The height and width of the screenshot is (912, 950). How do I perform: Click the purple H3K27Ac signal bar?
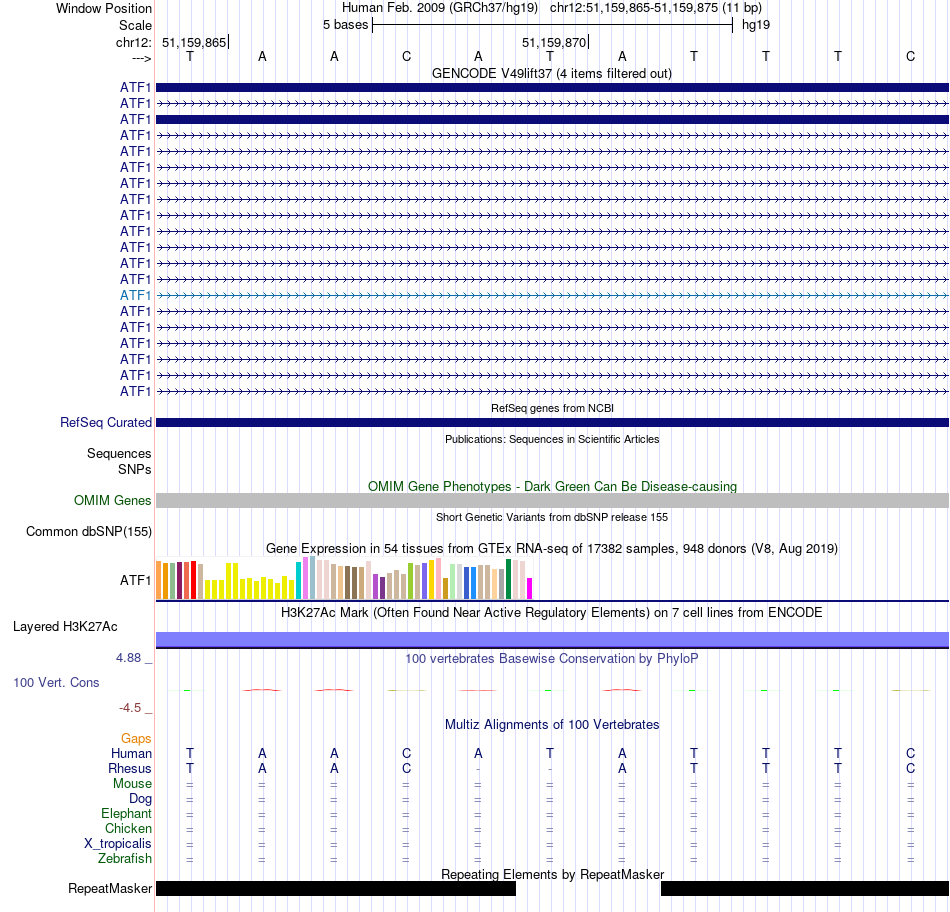pyautogui.click(x=552, y=639)
